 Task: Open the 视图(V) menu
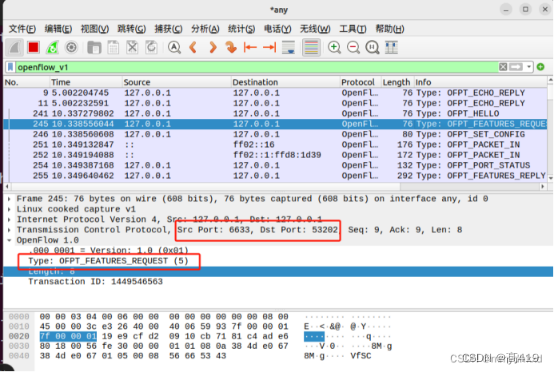[x=95, y=29]
